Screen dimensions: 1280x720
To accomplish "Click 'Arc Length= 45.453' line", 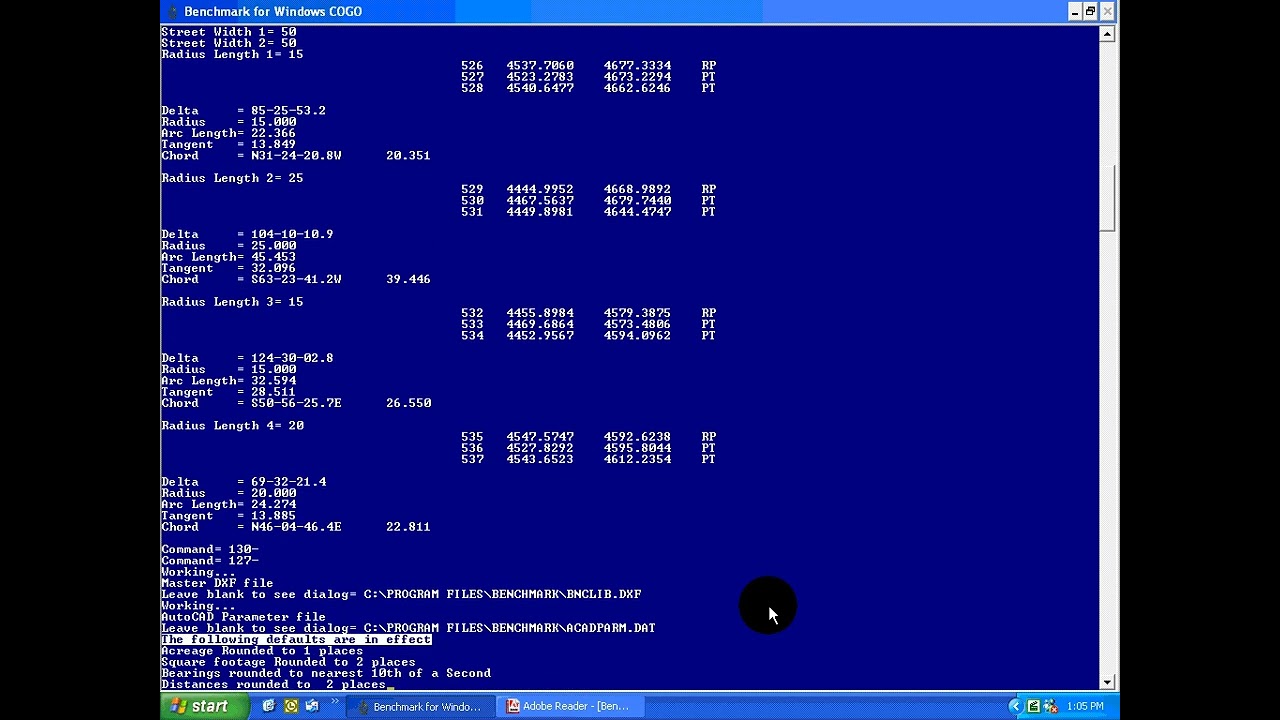I will point(228,257).
